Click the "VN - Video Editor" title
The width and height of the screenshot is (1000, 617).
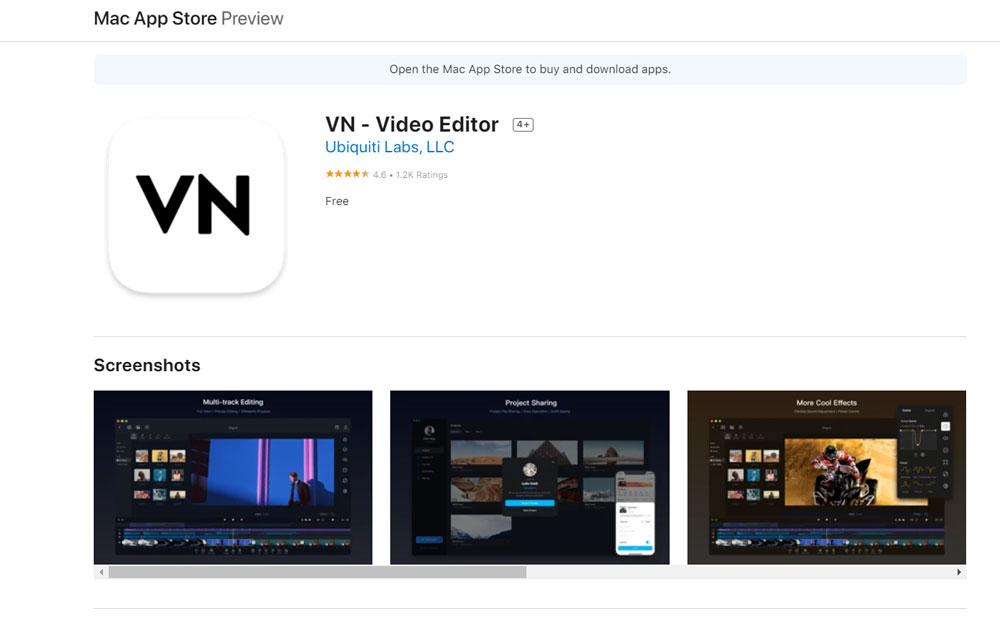click(x=412, y=124)
